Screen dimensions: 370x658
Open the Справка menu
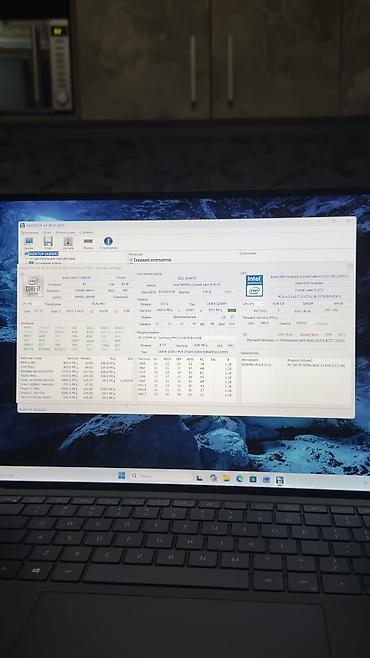coord(86,232)
